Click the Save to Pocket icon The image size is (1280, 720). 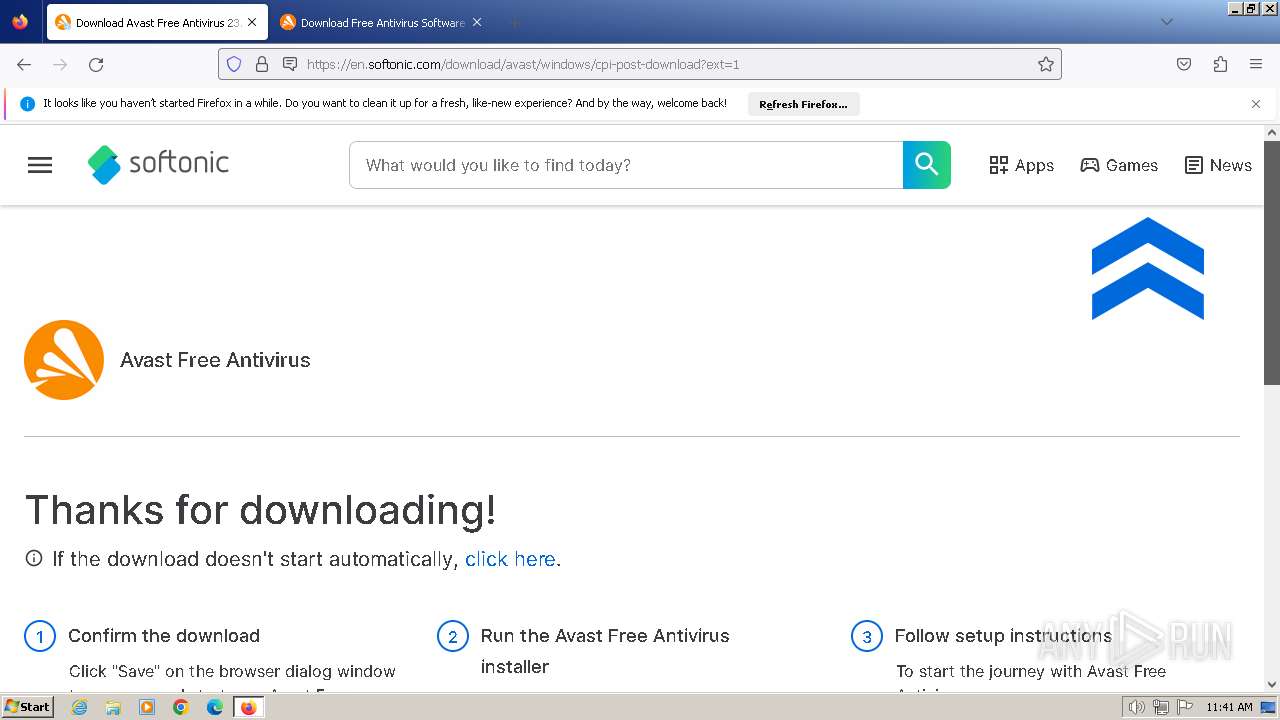[1184, 64]
